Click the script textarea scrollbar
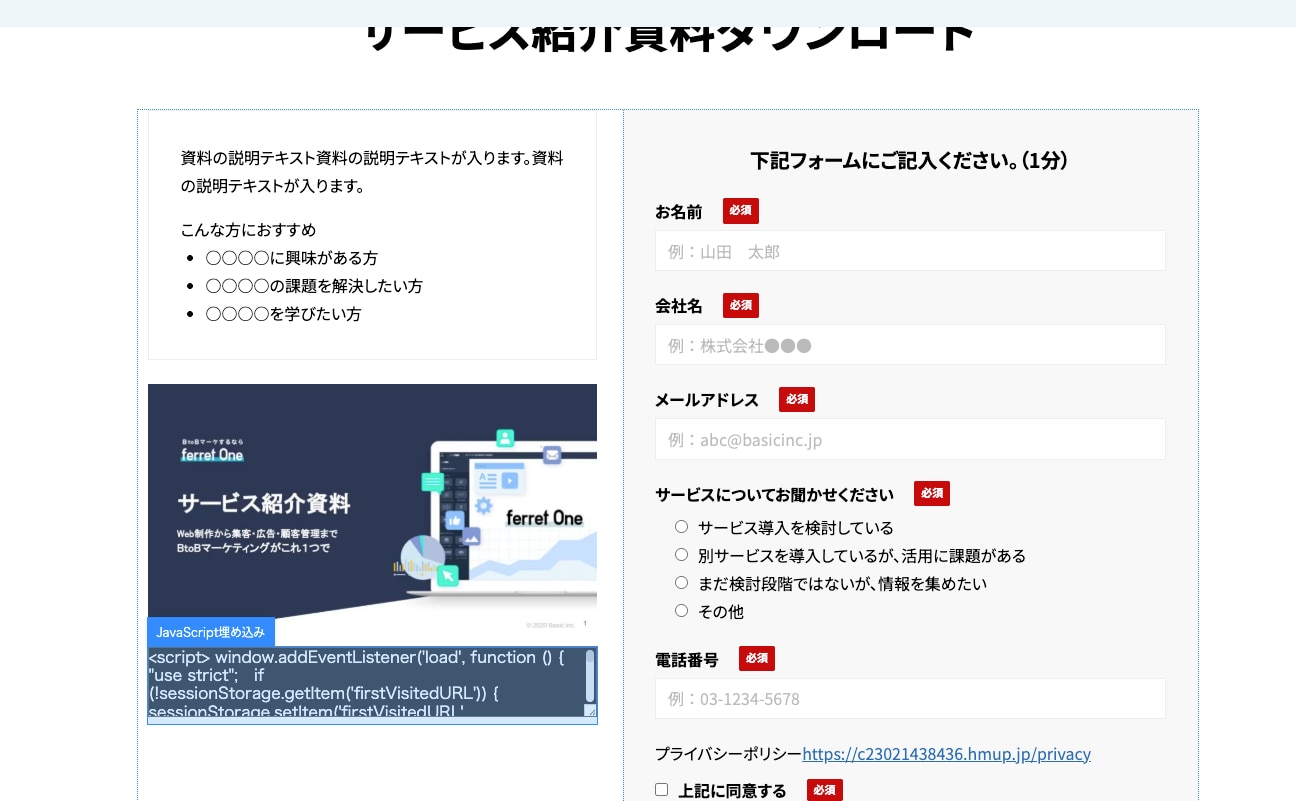This screenshot has height=801, width=1296. [590, 676]
